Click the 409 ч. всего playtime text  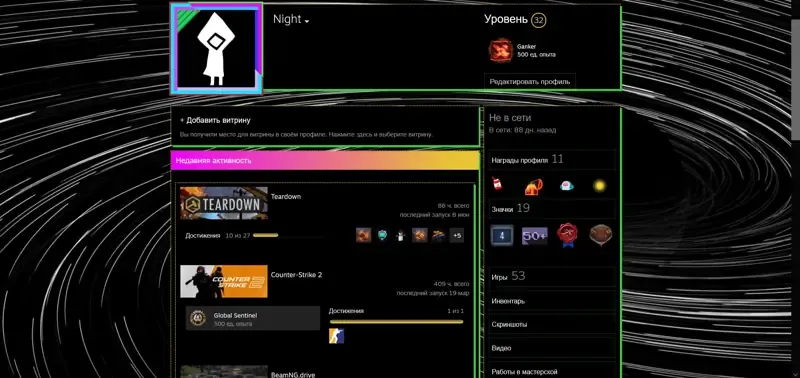(x=451, y=284)
